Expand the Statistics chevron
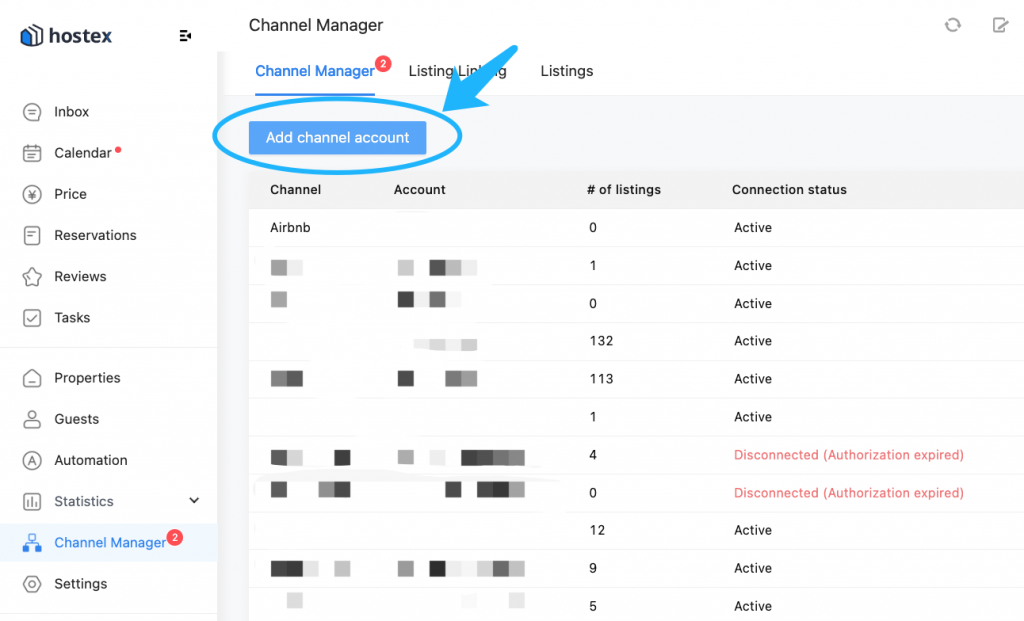Viewport: 1024px width, 621px height. pos(194,501)
